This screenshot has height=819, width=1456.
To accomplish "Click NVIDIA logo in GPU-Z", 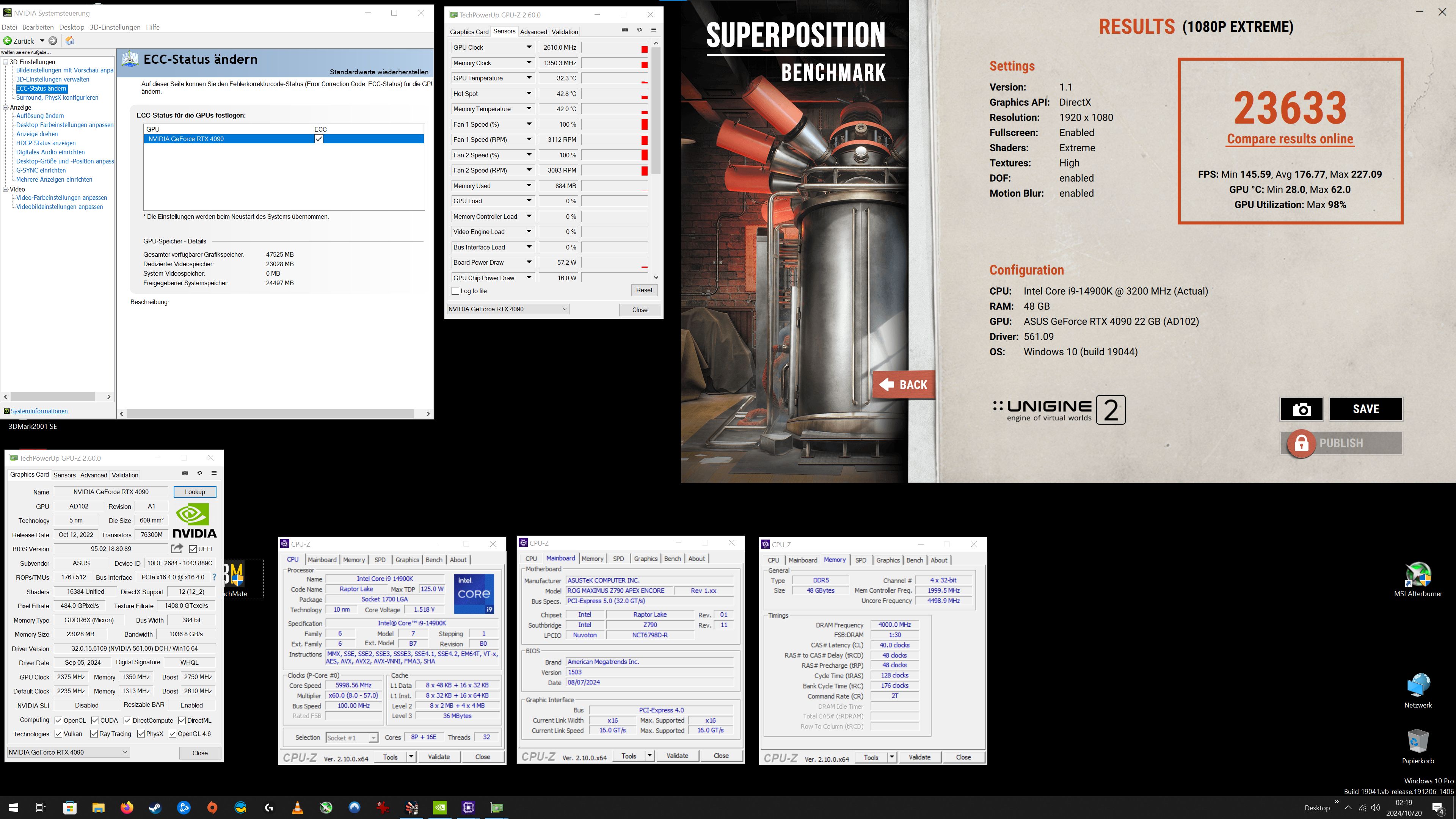I will point(195,520).
